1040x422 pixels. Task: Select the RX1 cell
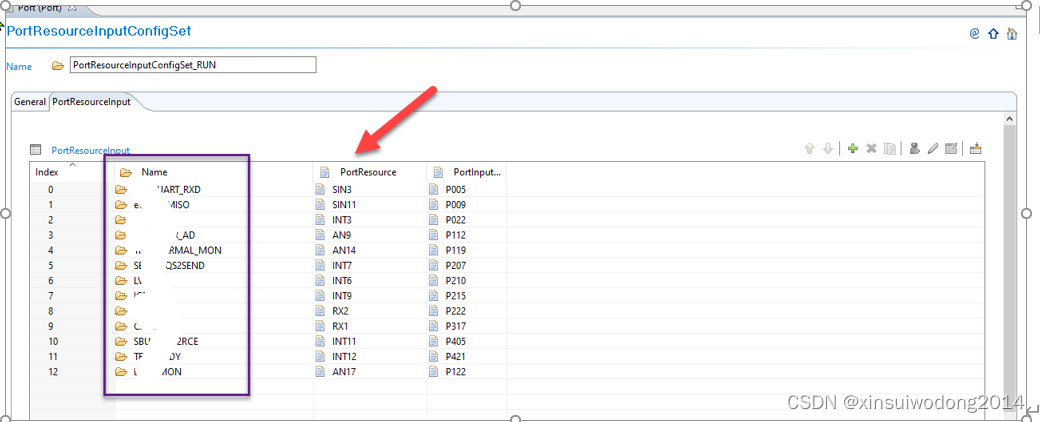340,326
